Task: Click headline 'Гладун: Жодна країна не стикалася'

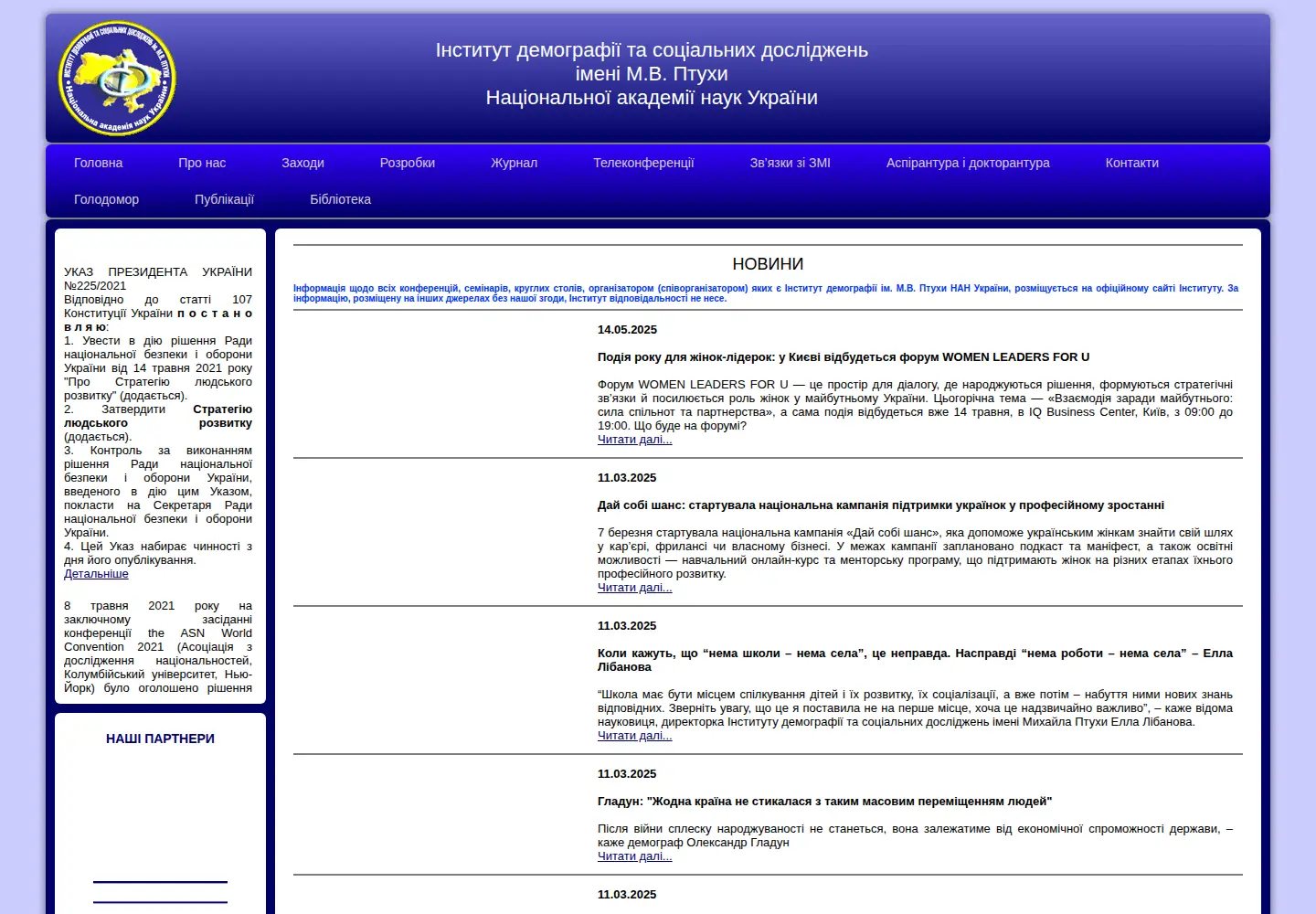Action: point(824,802)
